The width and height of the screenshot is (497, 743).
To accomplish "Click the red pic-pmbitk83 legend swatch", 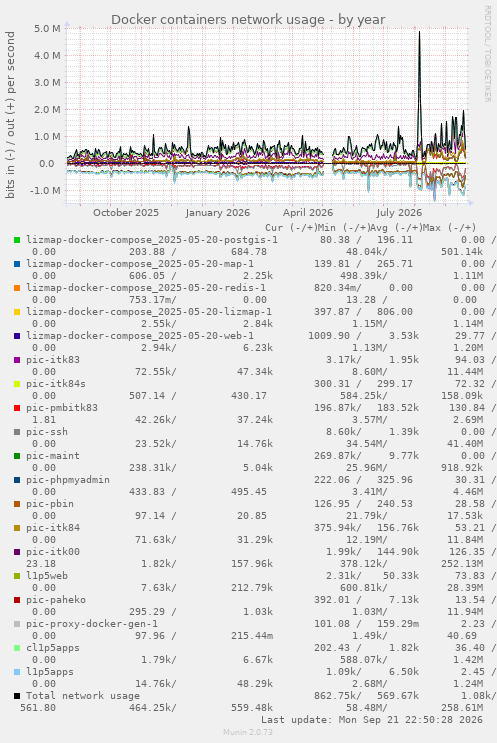I will tap(17, 408).
